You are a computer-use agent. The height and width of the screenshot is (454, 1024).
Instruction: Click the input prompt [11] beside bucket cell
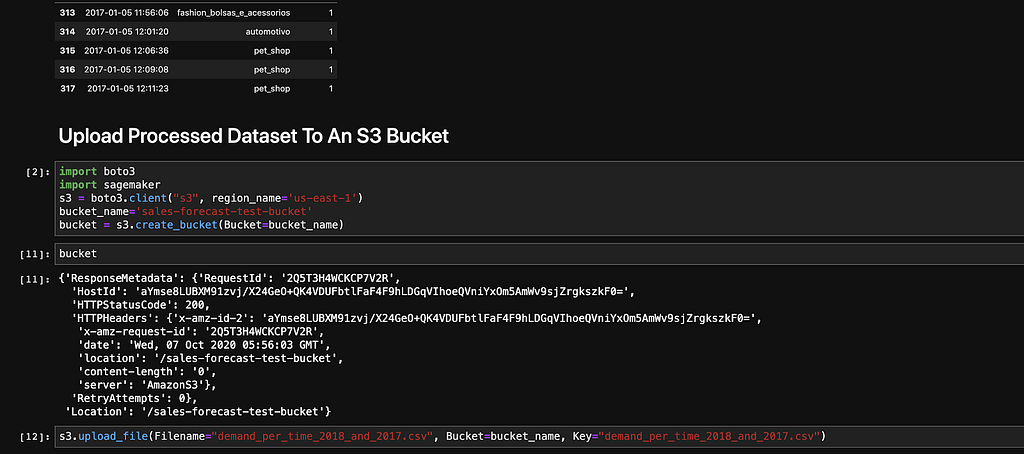pos(32,253)
